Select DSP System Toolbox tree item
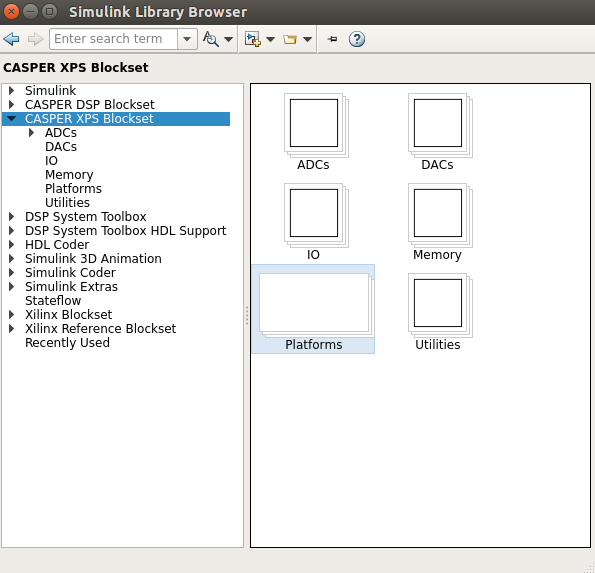595x573 pixels. pos(86,216)
